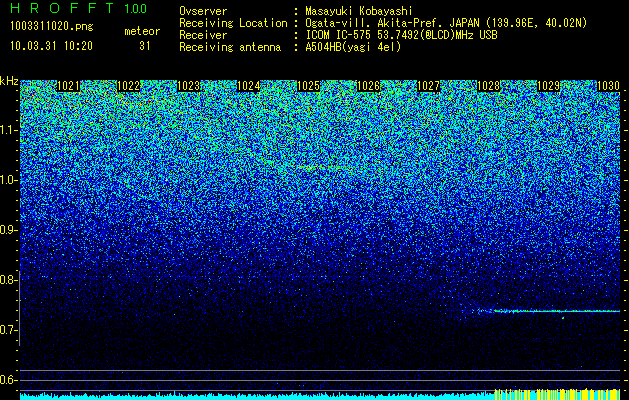
Task: Select the observer name Masayuki Kobayashi
Action: pos(359,11)
